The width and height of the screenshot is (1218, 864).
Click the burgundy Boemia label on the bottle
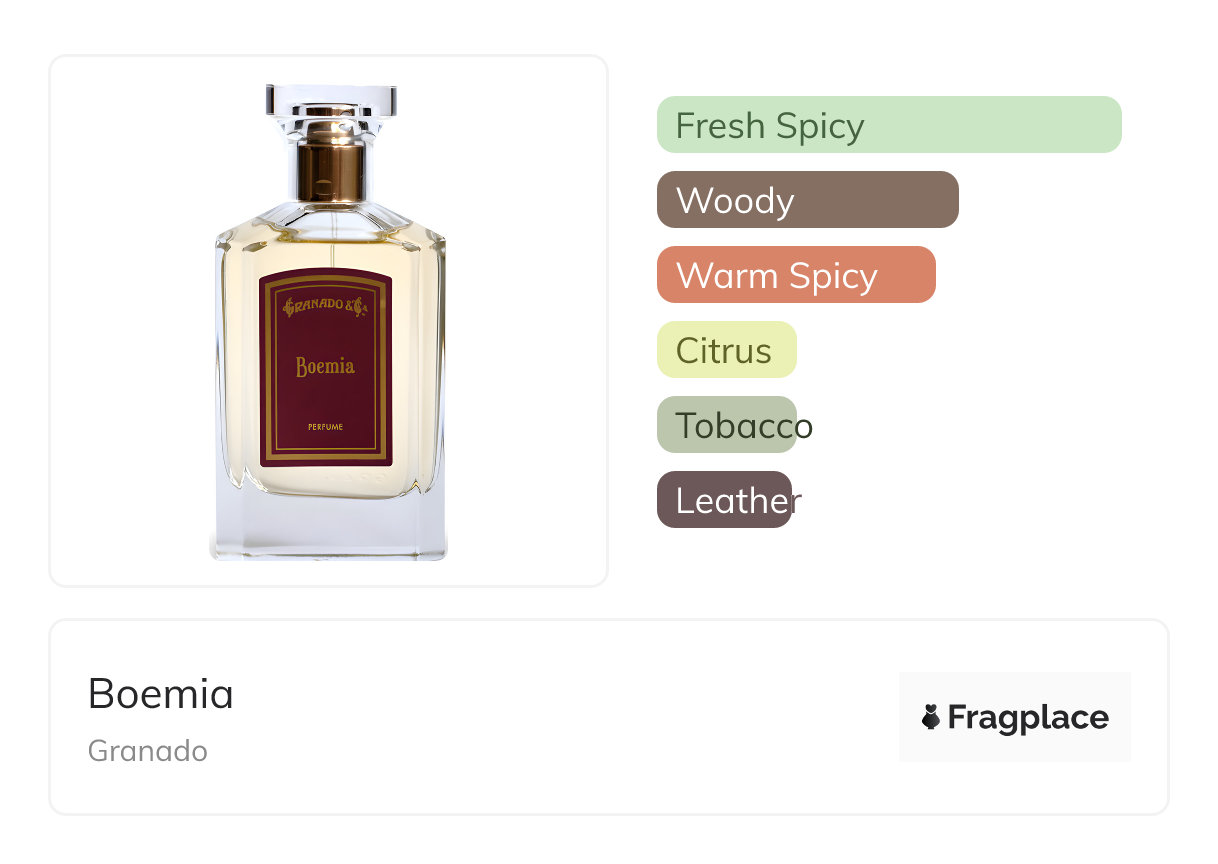326,369
